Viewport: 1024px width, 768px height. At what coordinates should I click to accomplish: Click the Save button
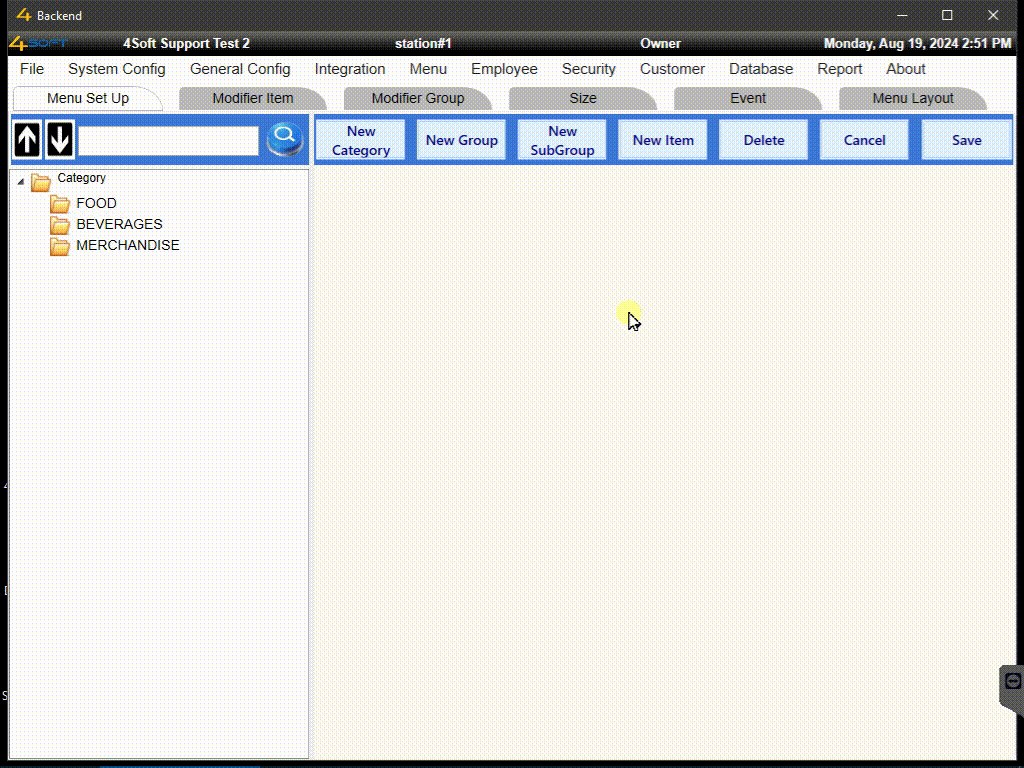[967, 140]
